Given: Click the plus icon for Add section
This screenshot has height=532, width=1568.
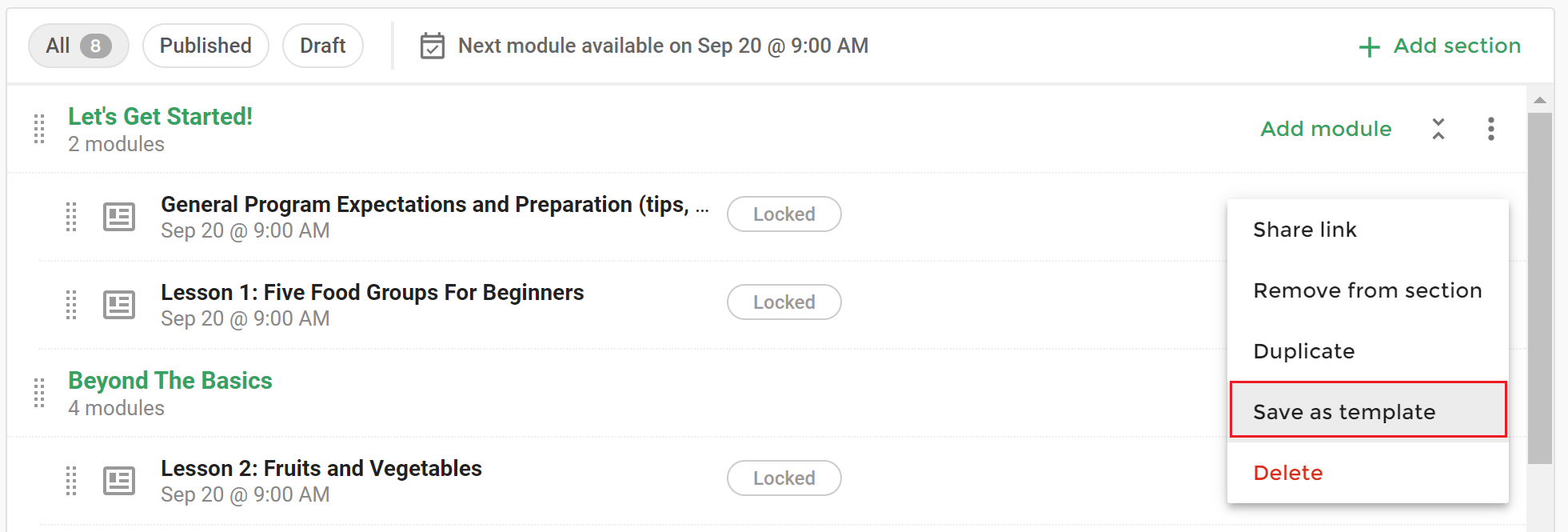Looking at the screenshot, I should click(1369, 47).
